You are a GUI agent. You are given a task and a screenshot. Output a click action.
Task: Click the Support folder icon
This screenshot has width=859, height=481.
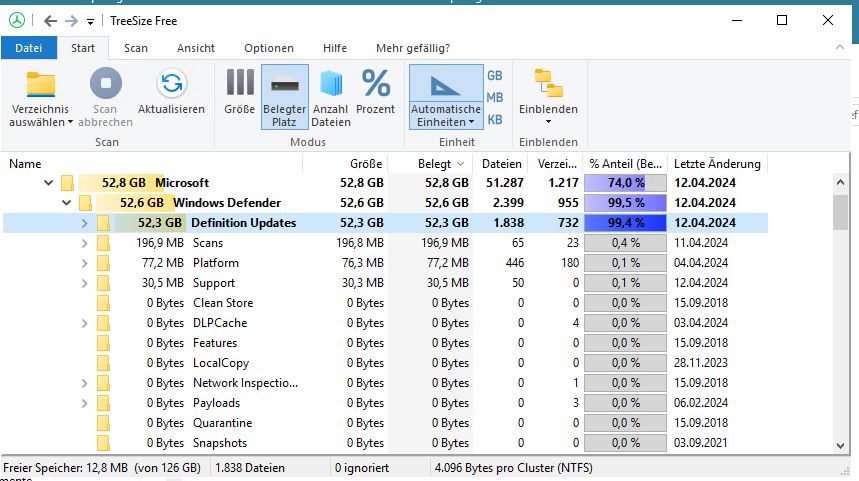pos(103,283)
